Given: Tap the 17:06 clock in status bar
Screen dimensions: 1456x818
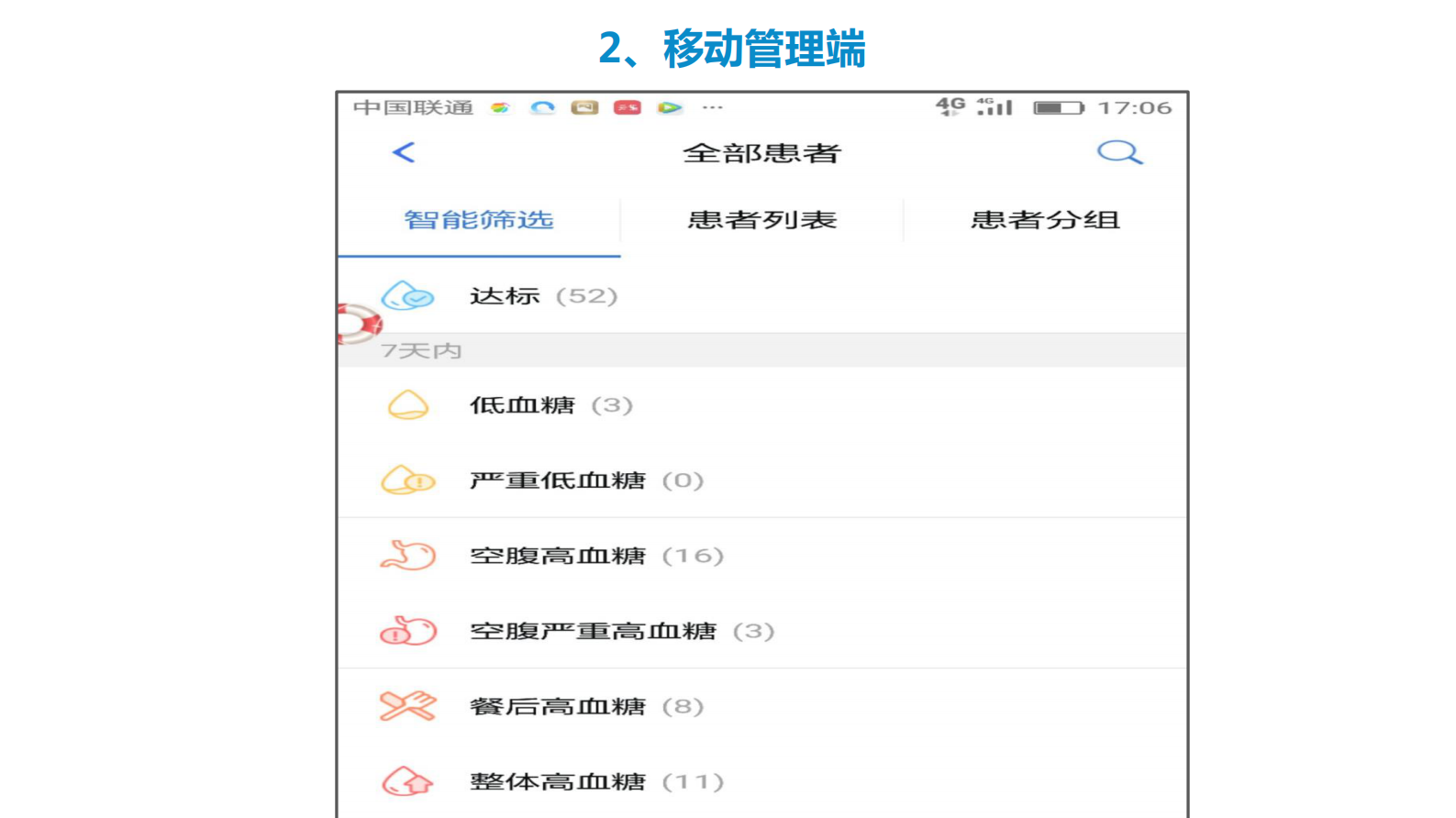Looking at the screenshot, I should 1135,107.
